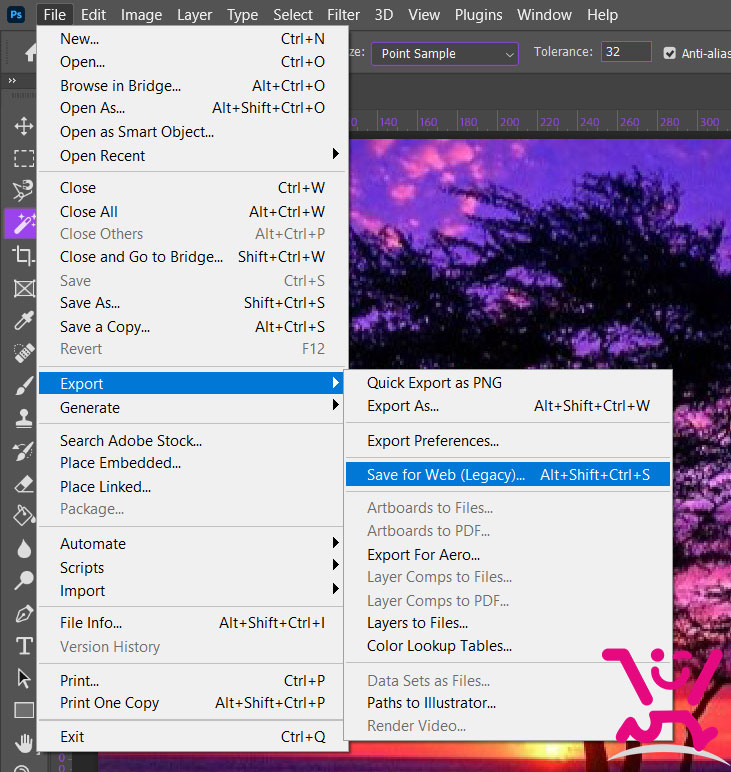The width and height of the screenshot is (731, 772).
Task: Choose Export As...
Action: pyautogui.click(x=508, y=406)
